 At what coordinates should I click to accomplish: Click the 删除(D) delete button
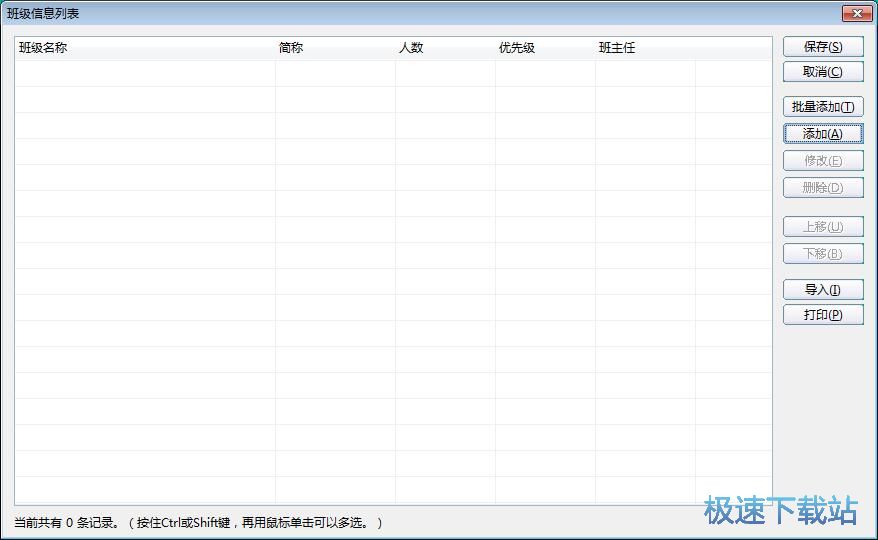coord(823,188)
